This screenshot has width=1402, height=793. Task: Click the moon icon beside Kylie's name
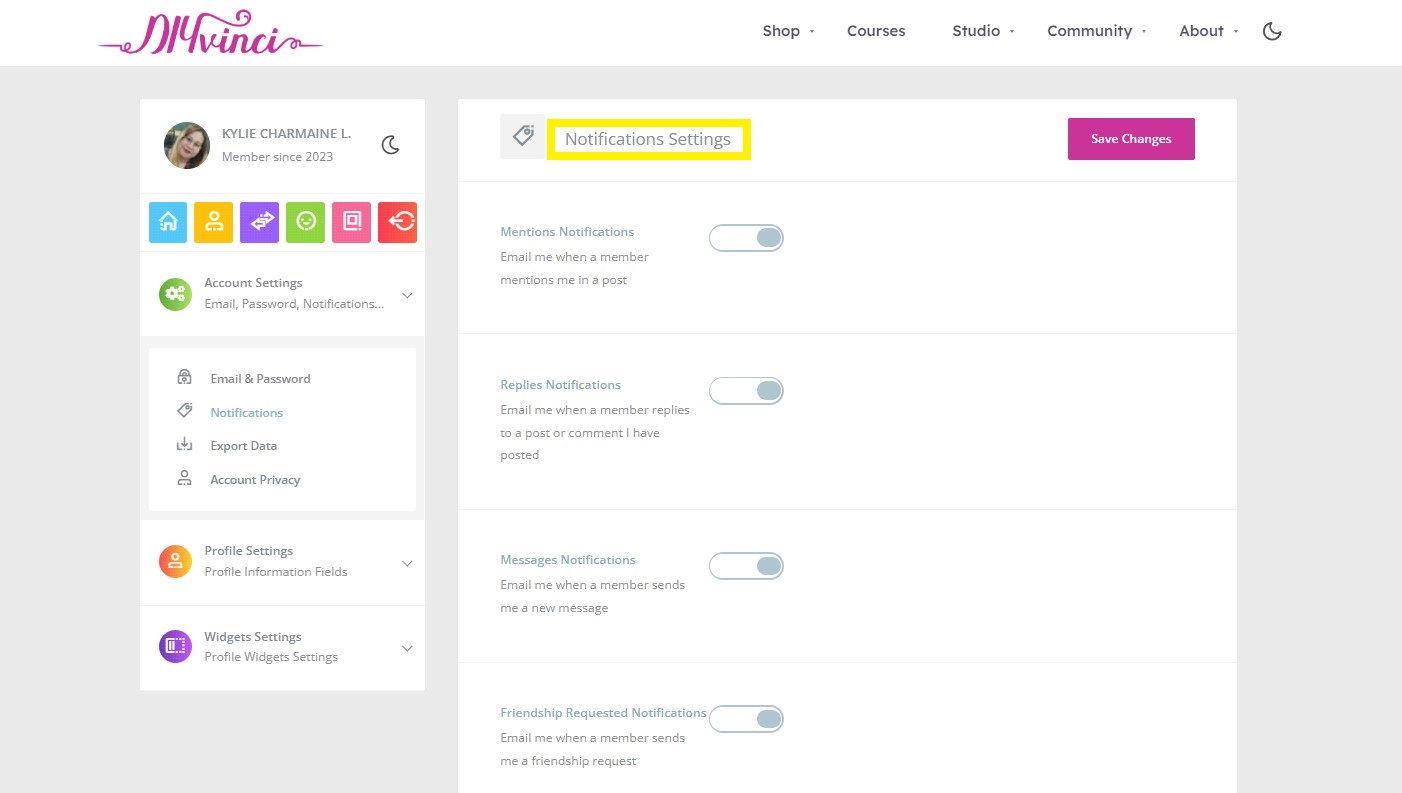click(x=391, y=146)
